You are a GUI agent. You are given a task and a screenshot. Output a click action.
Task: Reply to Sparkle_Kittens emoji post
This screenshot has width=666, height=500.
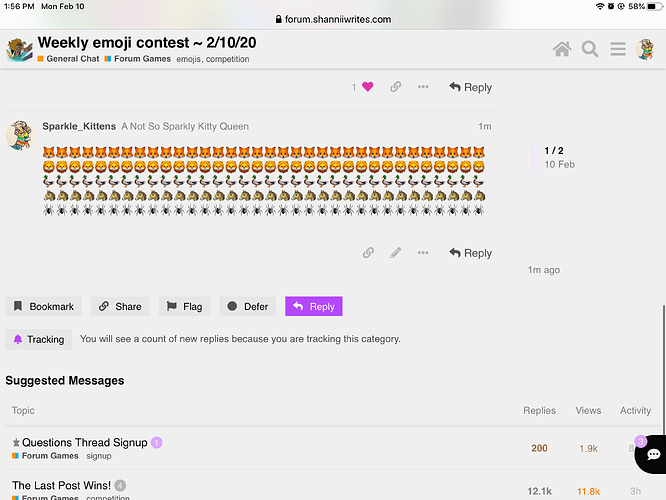pyautogui.click(x=471, y=253)
